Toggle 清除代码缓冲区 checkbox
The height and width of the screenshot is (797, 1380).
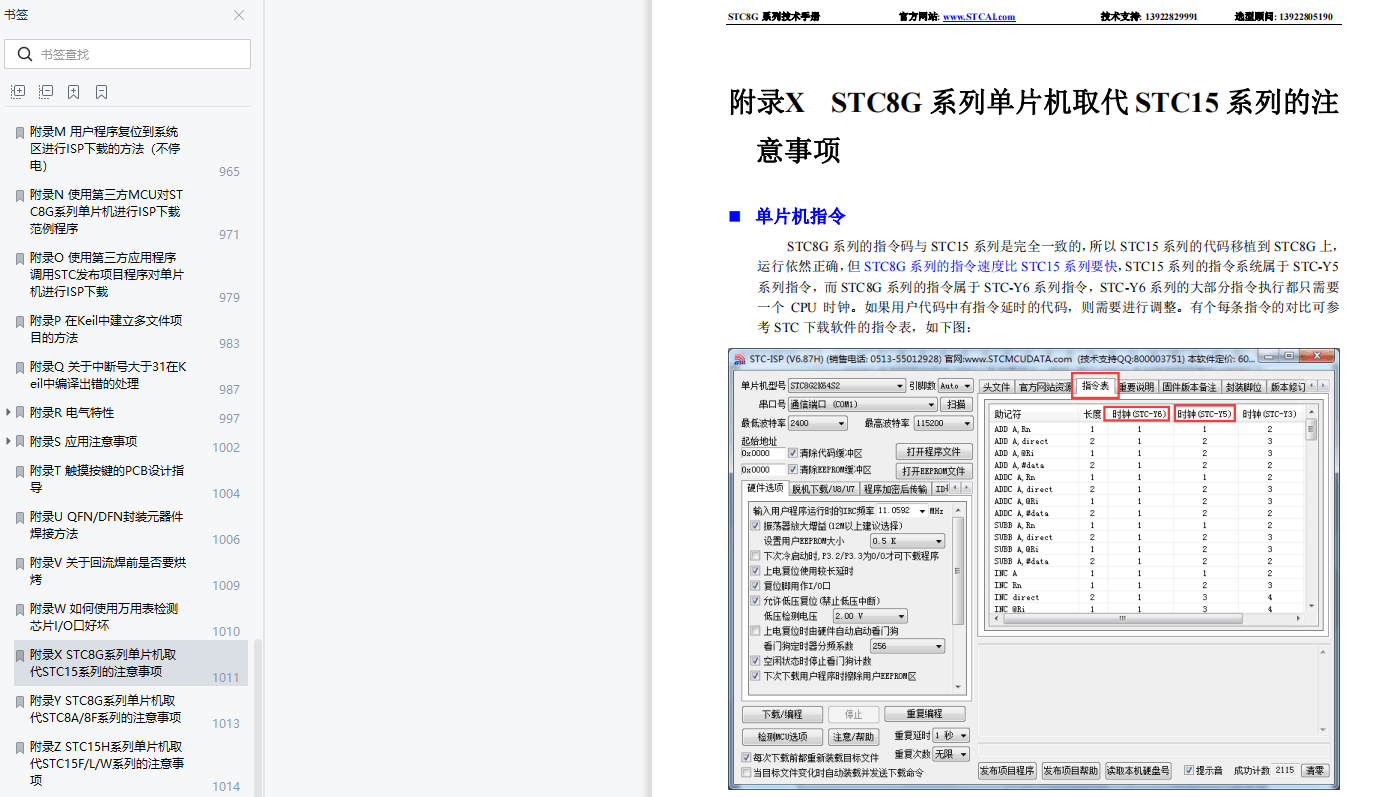[x=793, y=453]
